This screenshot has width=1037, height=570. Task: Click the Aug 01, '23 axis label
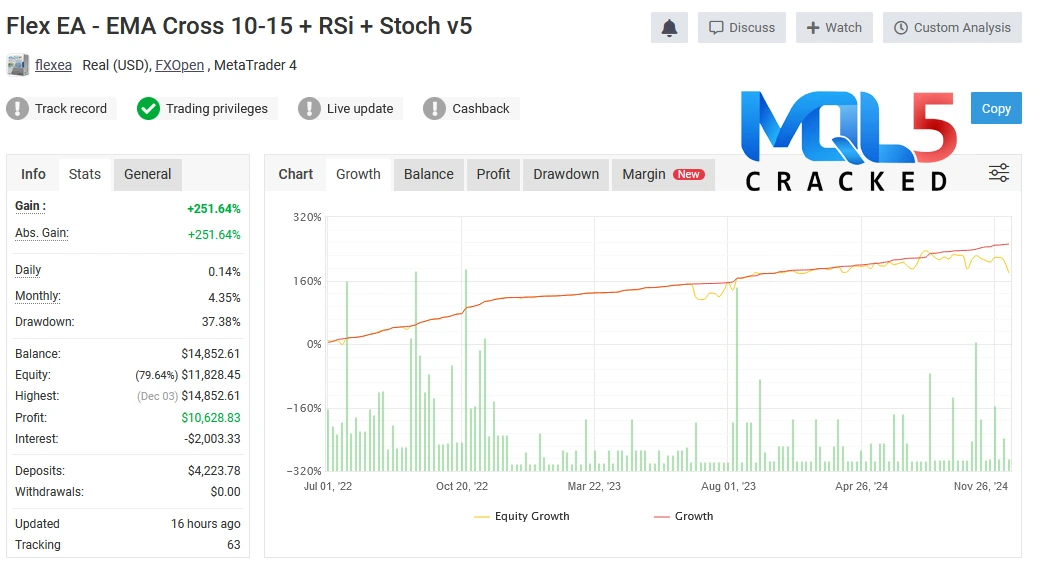728,486
